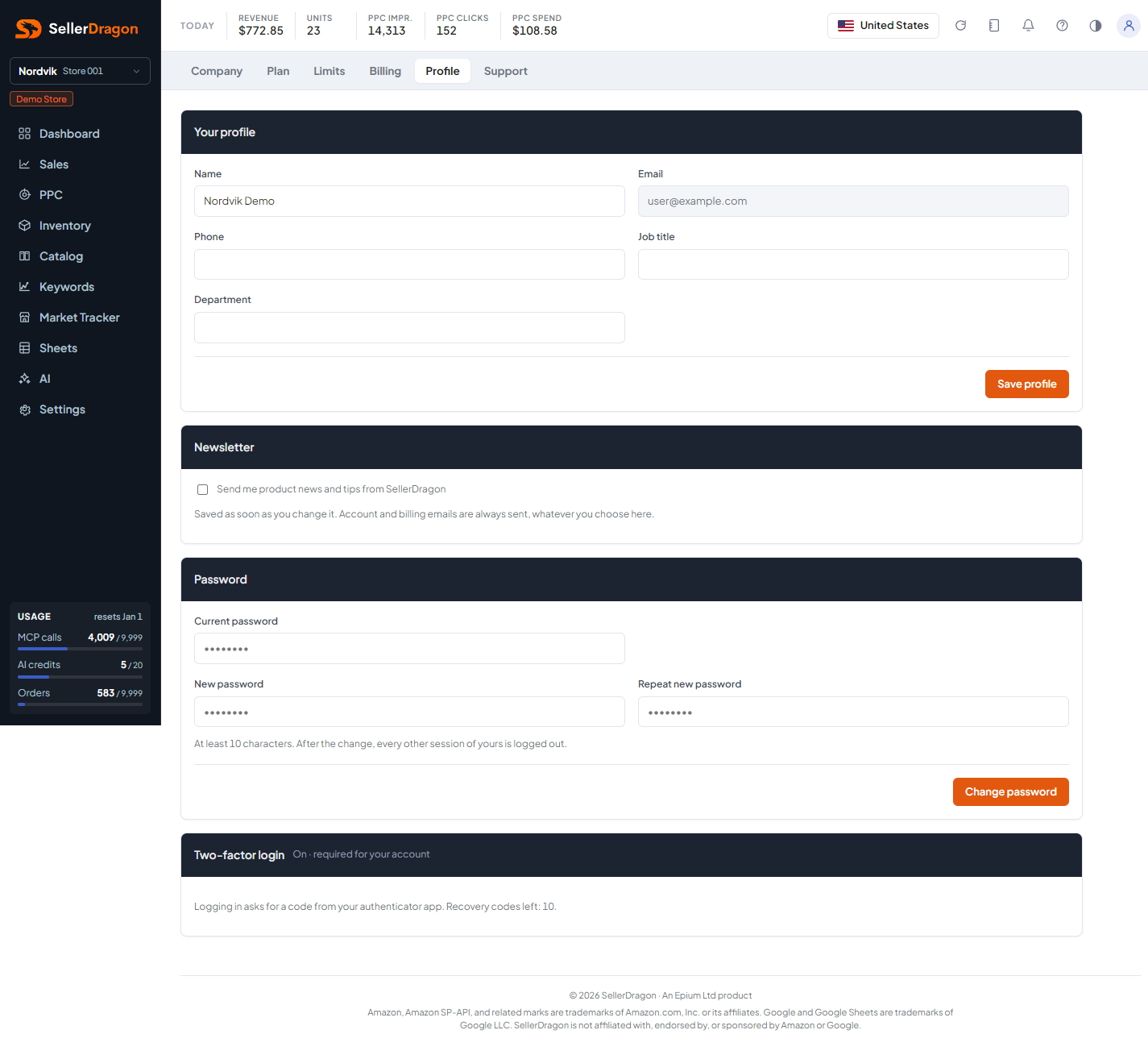This screenshot has height=1055, width=1148.
Task: Focus the Current password field
Action: coord(409,649)
